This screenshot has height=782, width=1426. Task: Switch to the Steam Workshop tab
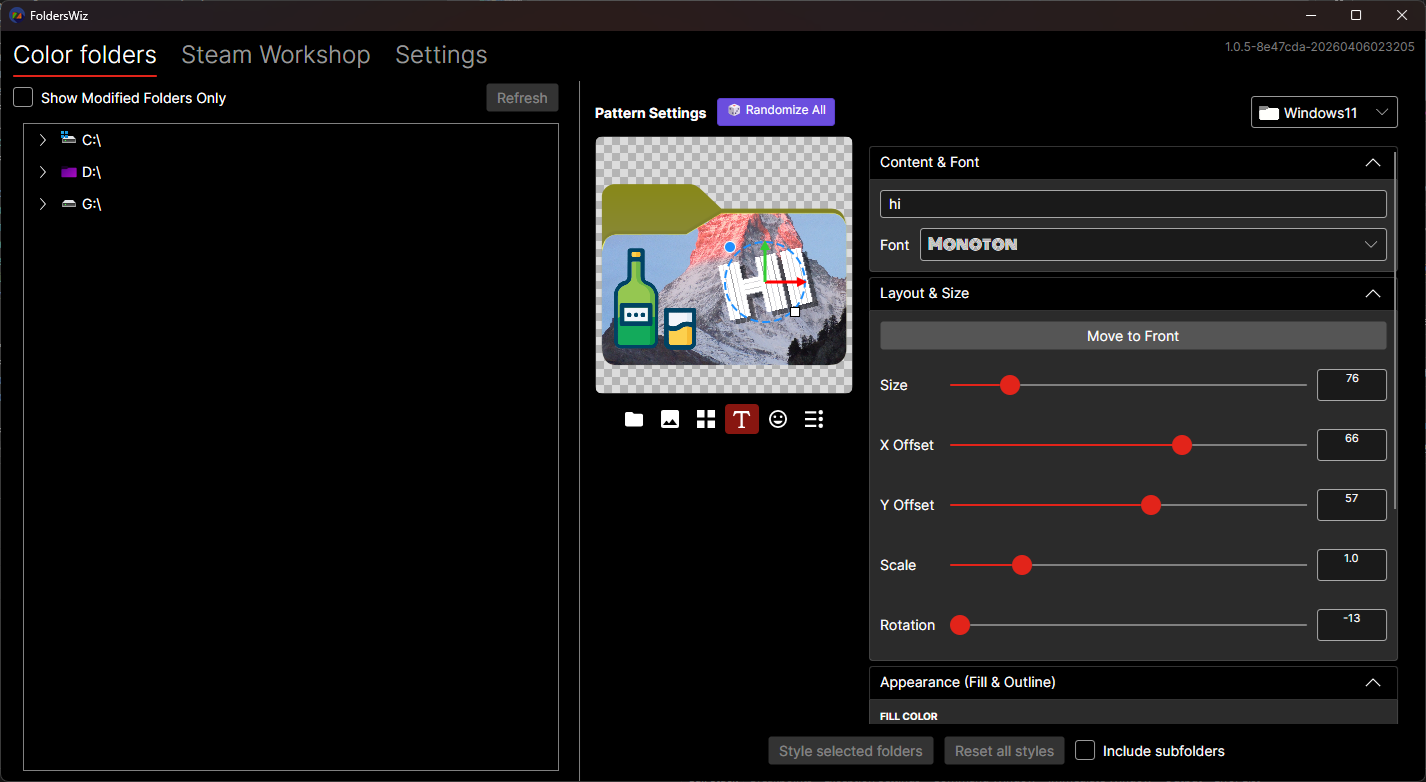coord(276,55)
